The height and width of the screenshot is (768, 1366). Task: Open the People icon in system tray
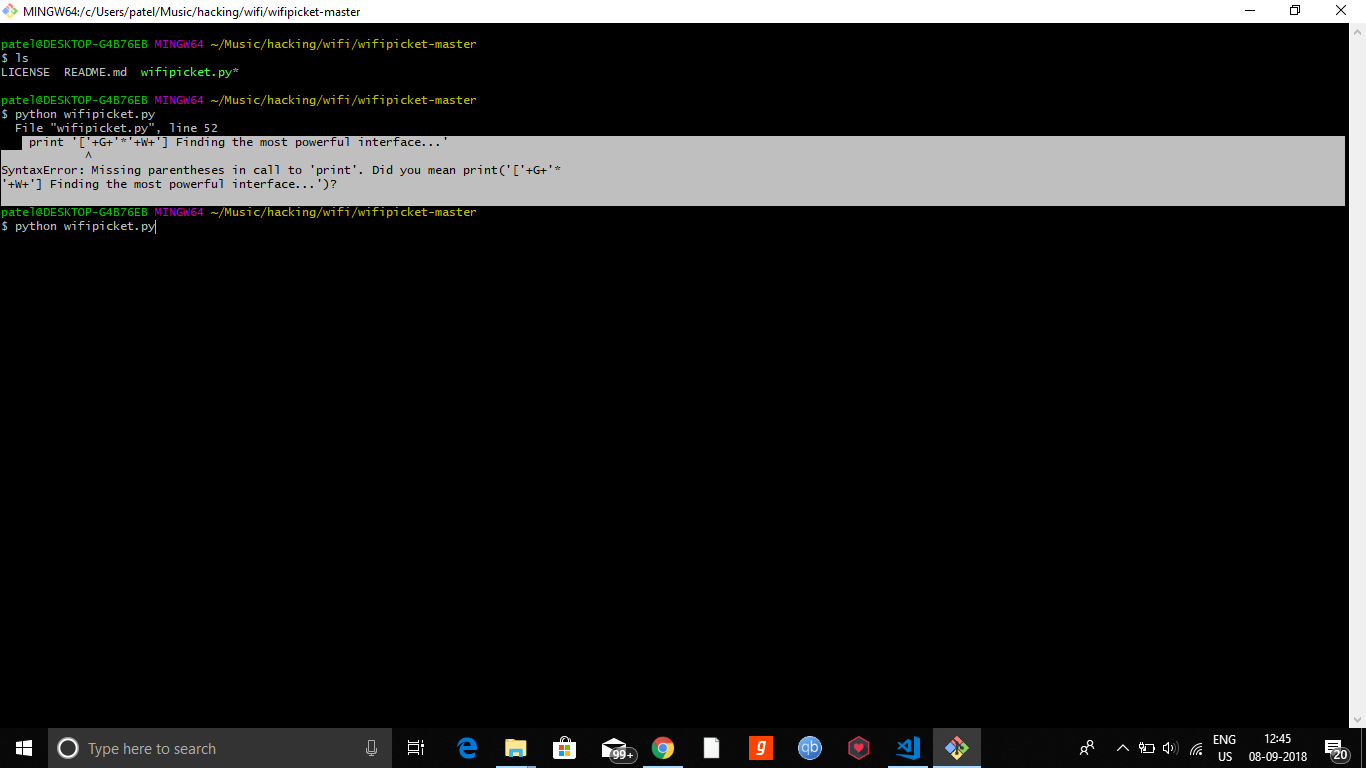click(x=1087, y=748)
